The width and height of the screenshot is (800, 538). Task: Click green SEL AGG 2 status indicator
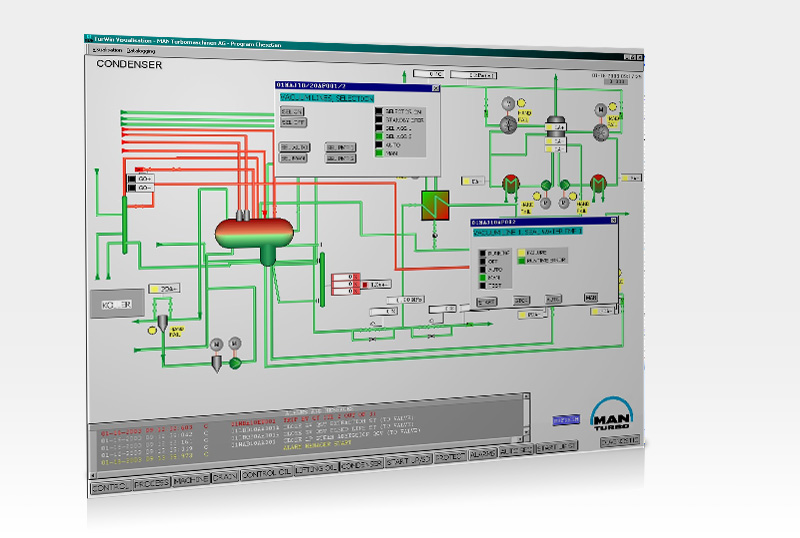(x=379, y=137)
